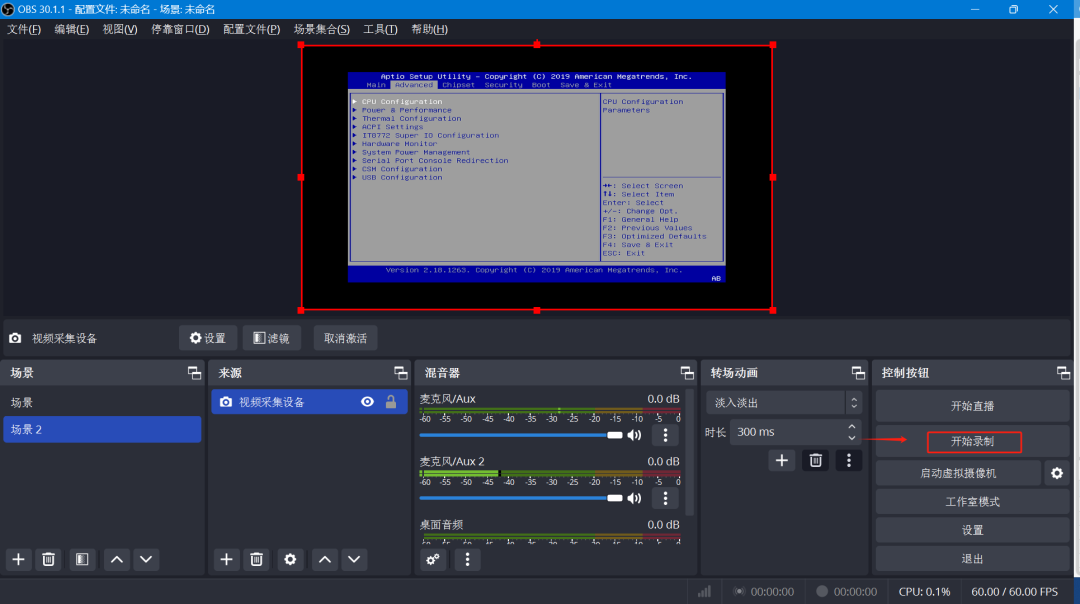
Task: Open the 配置文件(P) menu
Action: click(x=251, y=29)
